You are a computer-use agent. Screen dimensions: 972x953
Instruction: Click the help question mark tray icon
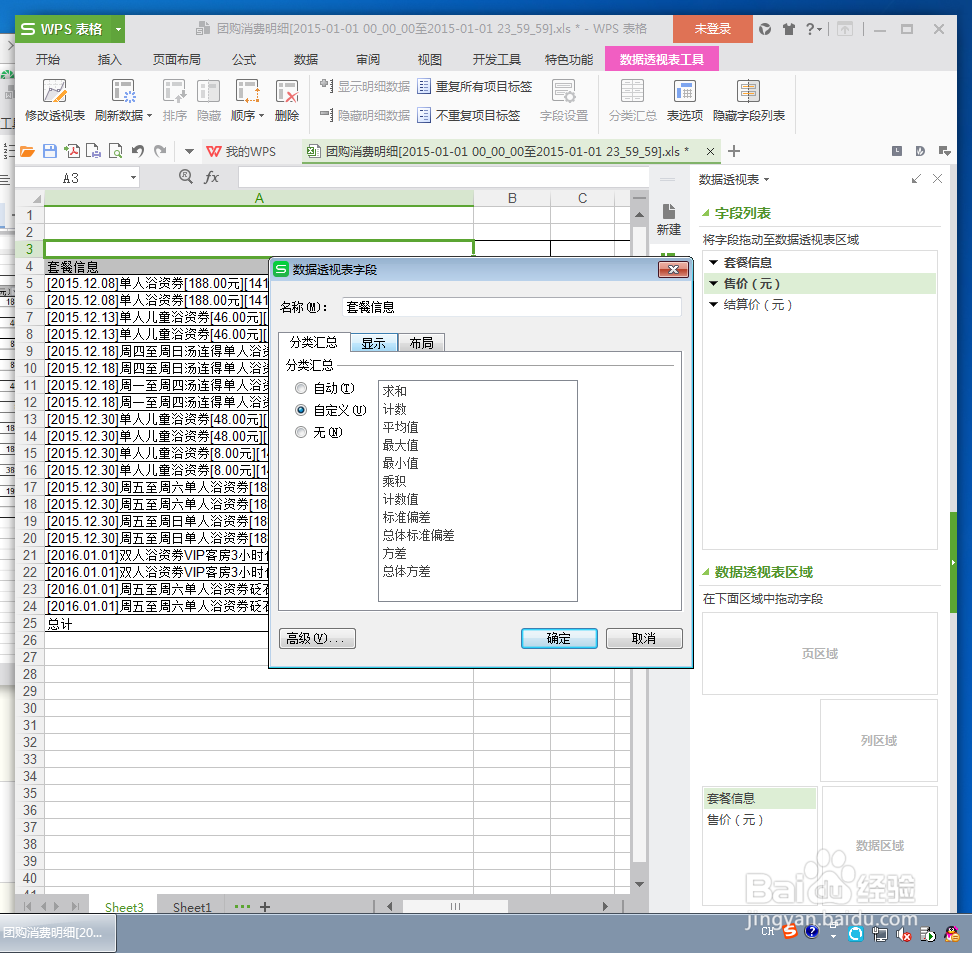[811, 931]
